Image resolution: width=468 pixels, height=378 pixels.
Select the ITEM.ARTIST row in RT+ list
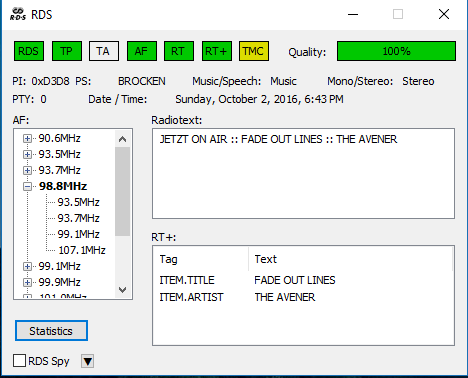tap(303, 297)
